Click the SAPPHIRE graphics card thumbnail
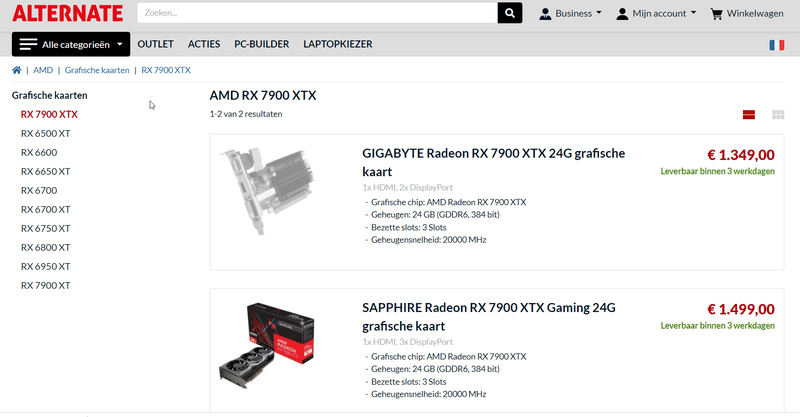This screenshot has height=417, width=800. point(267,345)
